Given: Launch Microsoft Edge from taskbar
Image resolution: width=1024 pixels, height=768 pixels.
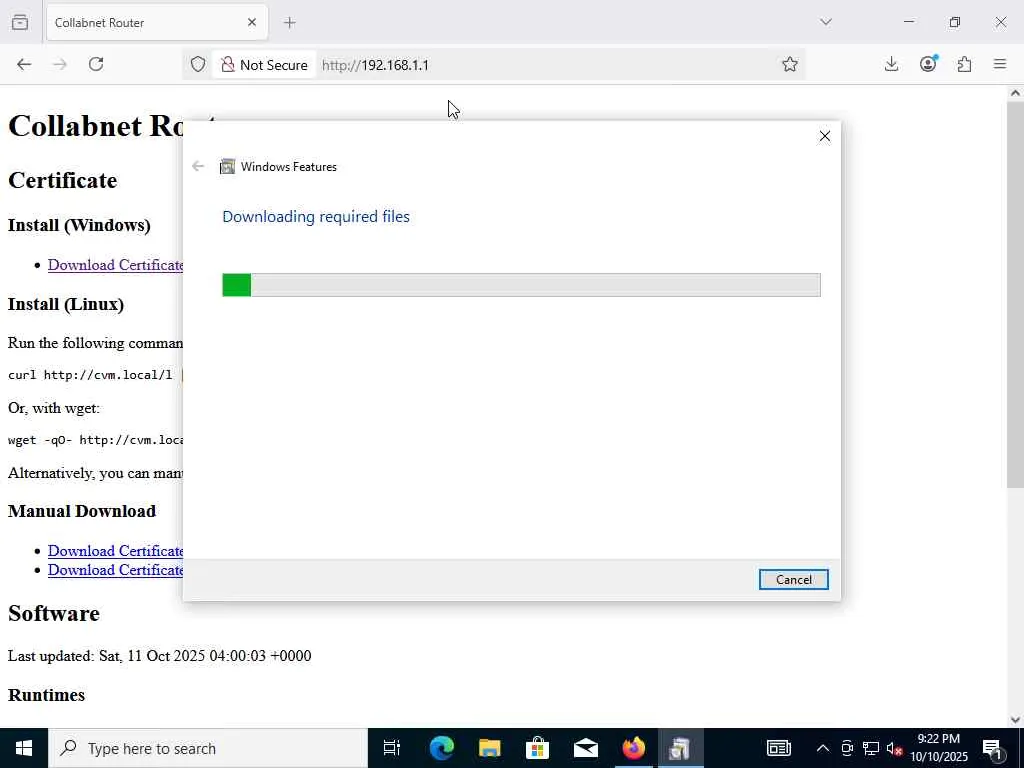Looking at the screenshot, I should [x=441, y=748].
